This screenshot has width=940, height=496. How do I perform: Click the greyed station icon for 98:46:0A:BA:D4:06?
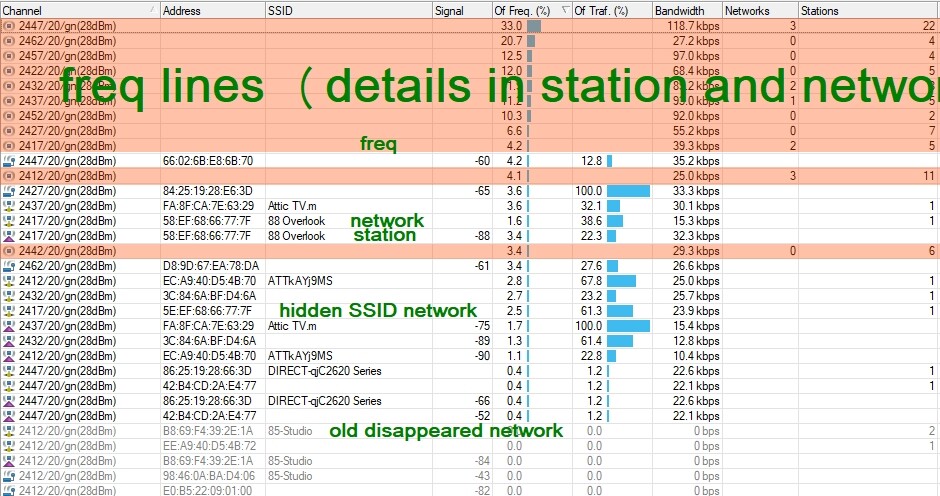(8, 476)
